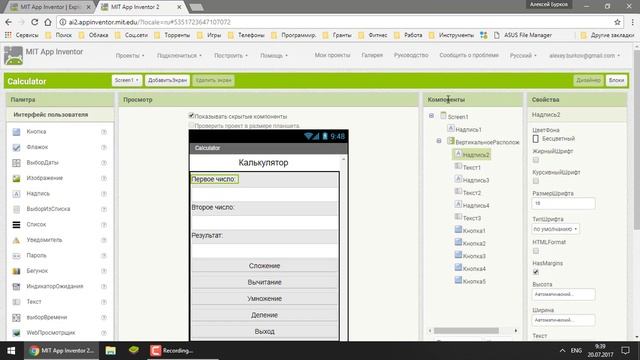640x360 pixels.
Task: Open the Screen1 dropdown
Action: coord(127,80)
